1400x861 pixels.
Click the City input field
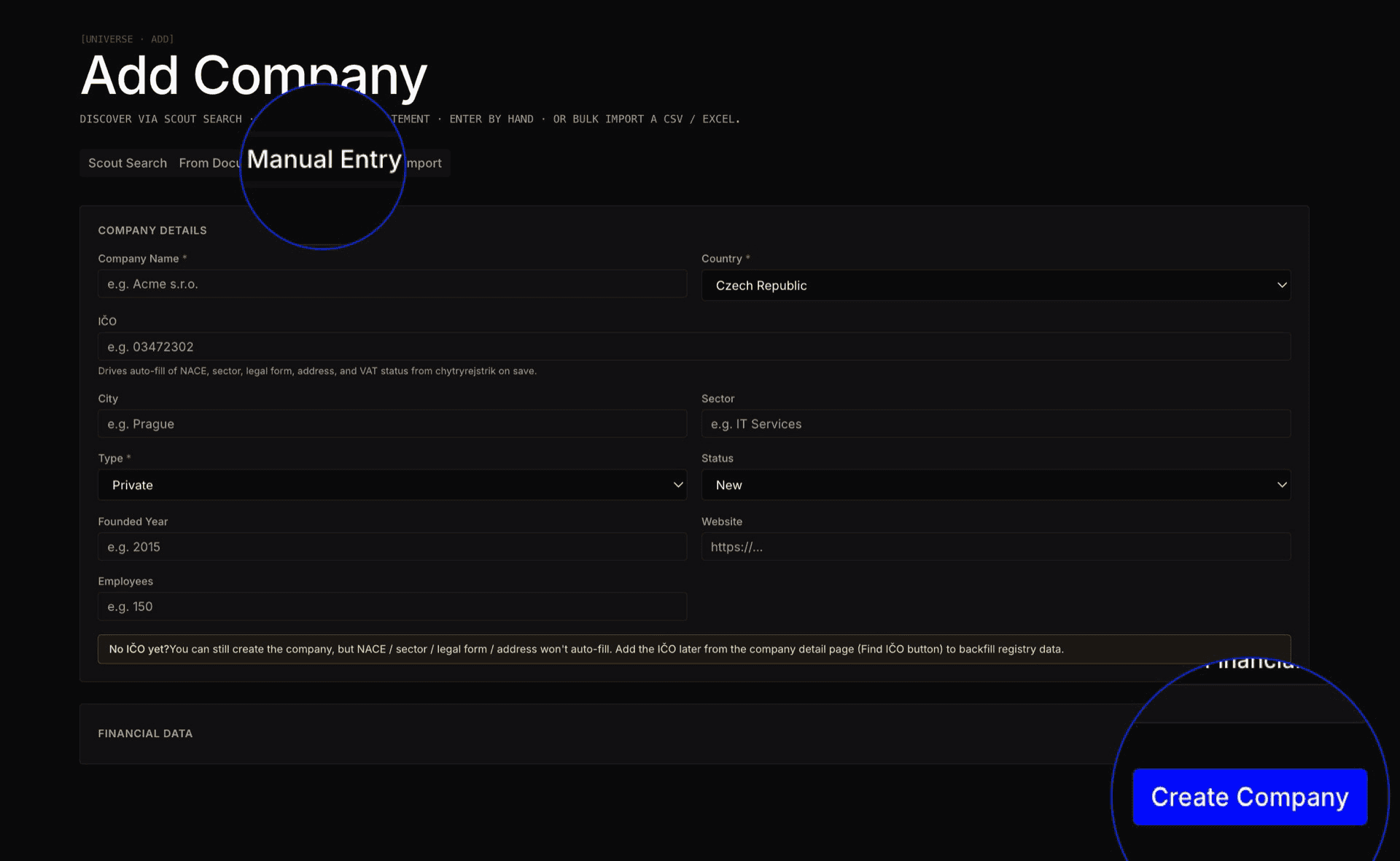coord(392,424)
